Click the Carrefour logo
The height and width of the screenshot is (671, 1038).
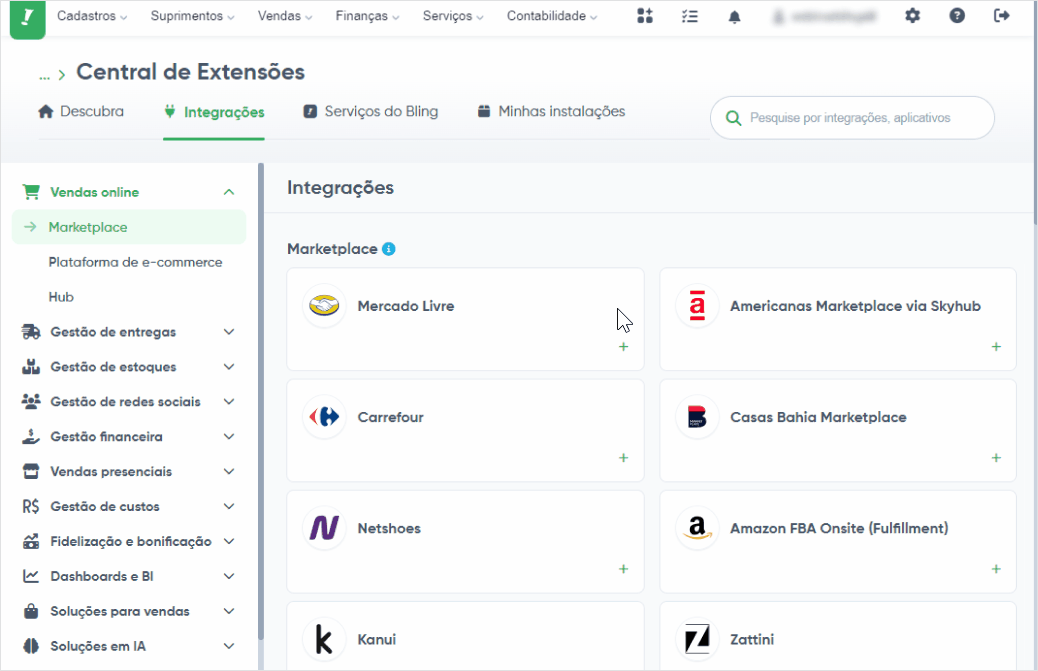pyautogui.click(x=324, y=417)
